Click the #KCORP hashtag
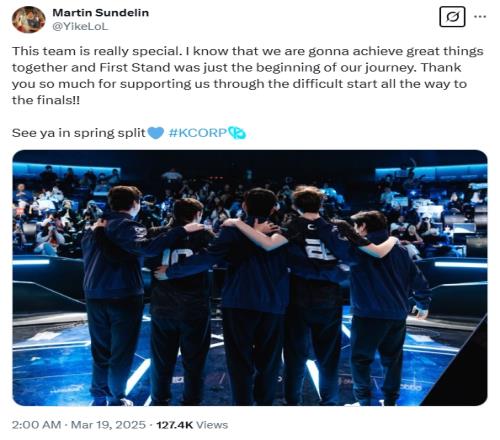 coord(198,133)
